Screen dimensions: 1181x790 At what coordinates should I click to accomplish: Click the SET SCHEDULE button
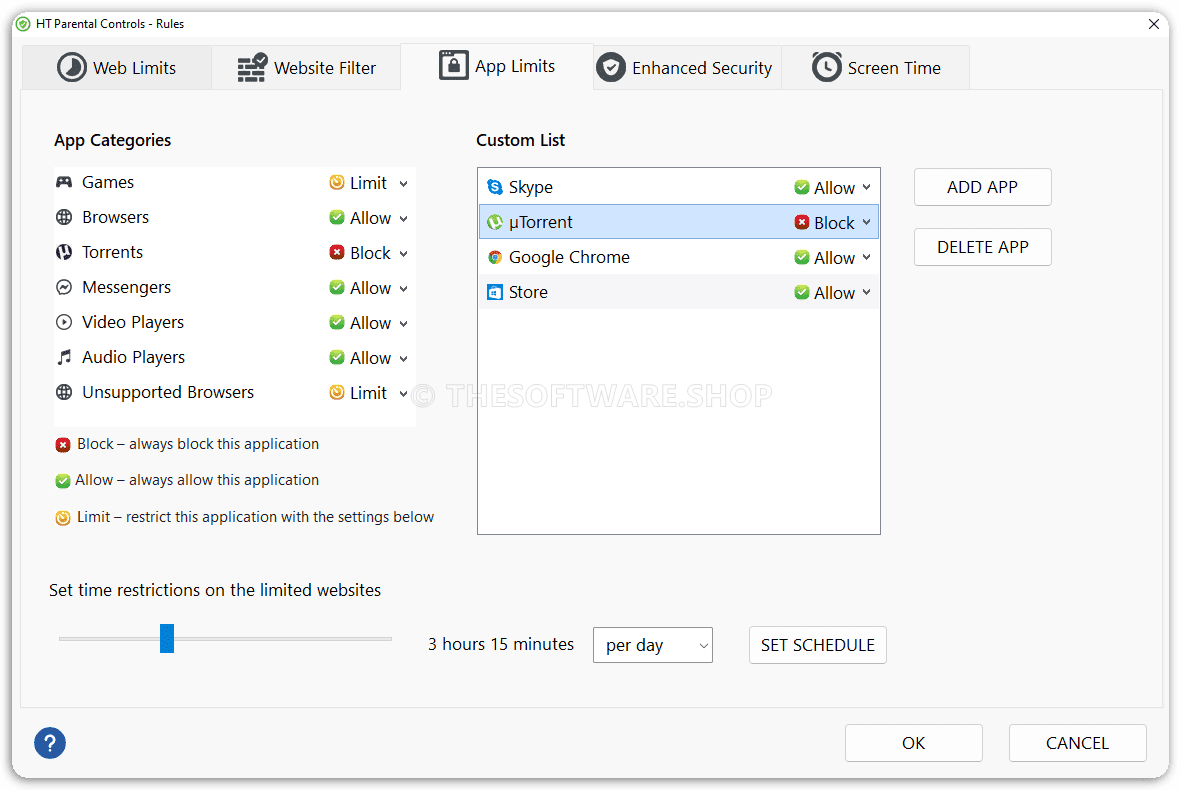pyautogui.click(x=817, y=645)
